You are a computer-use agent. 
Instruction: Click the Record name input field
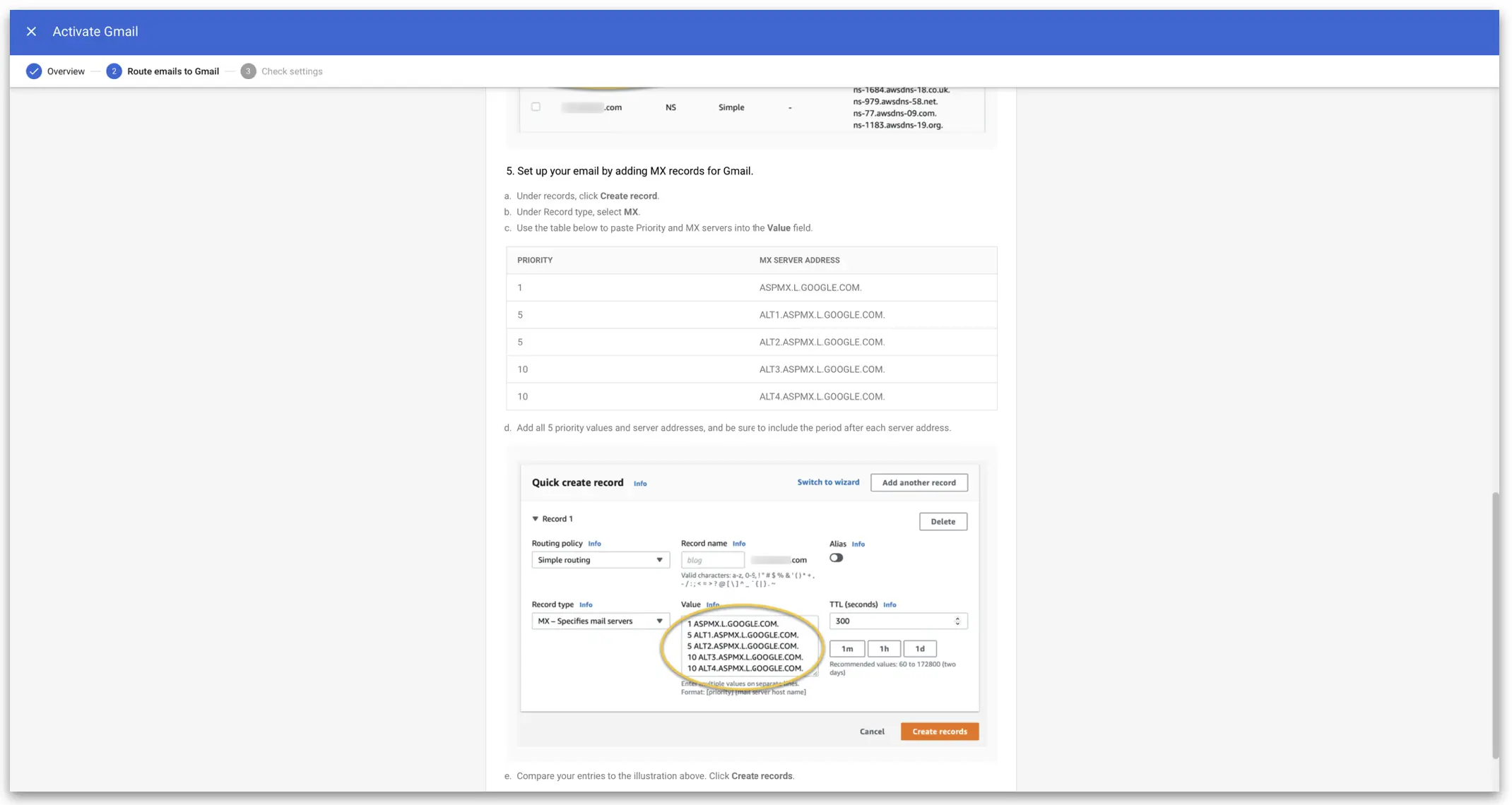click(x=713, y=560)
